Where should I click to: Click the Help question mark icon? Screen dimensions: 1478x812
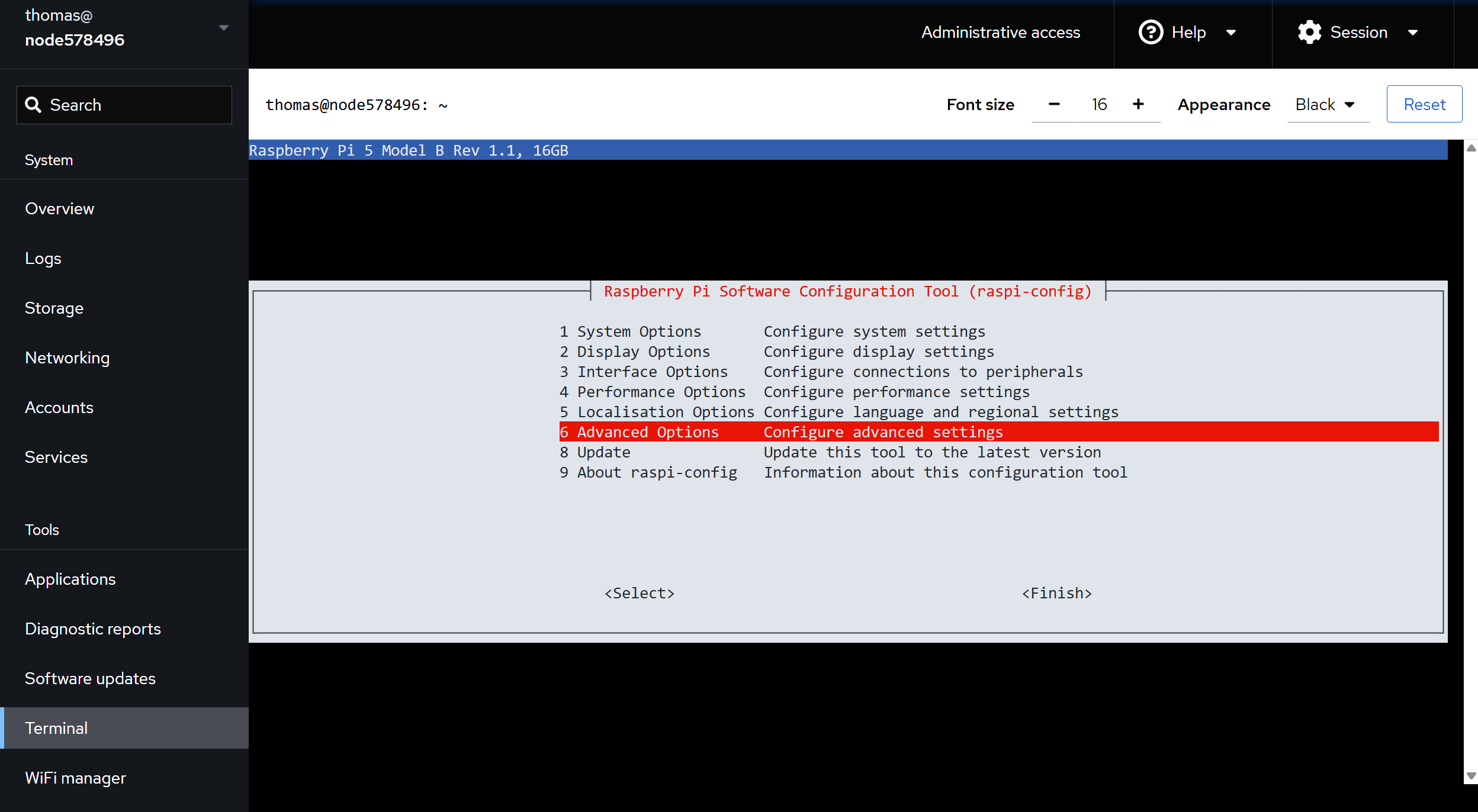pyautogui.click(x=1151, y=32)
